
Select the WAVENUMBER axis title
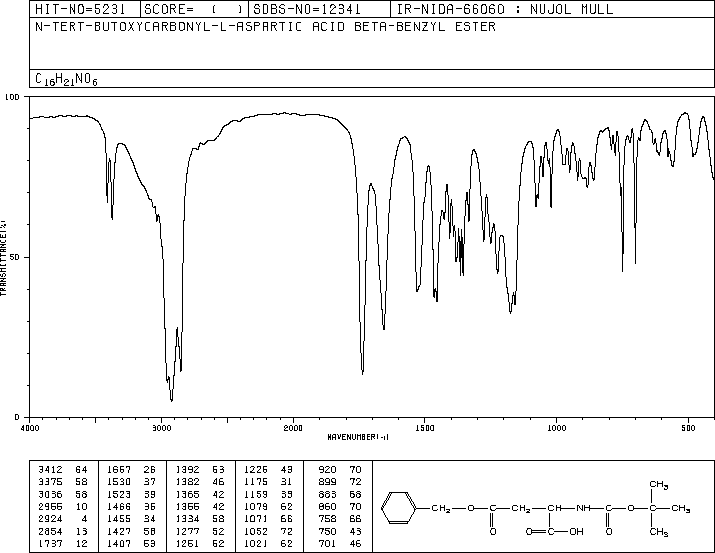click(x=358, y=437)
